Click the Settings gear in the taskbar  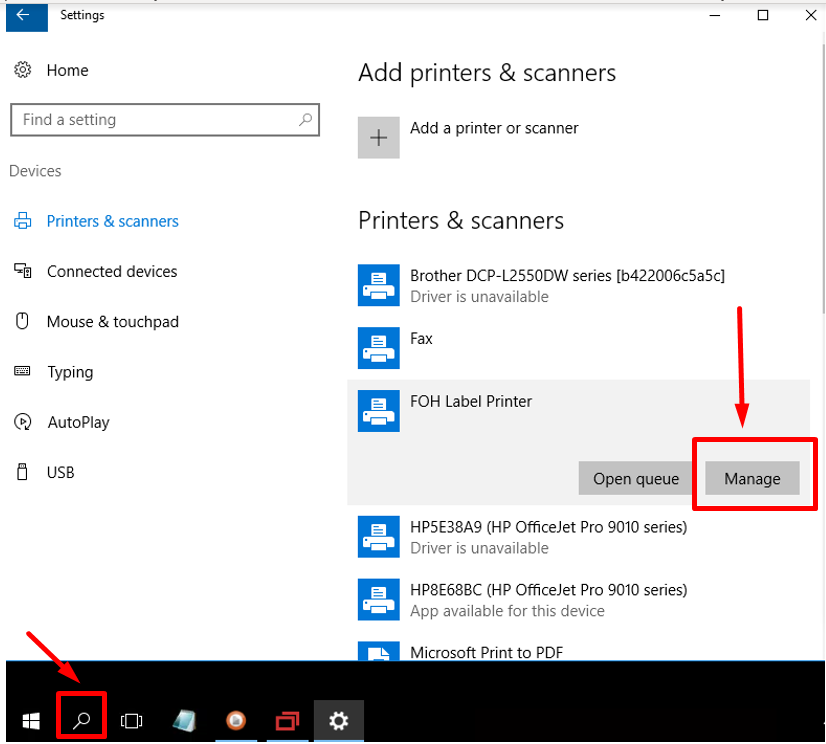click(339, 720)
